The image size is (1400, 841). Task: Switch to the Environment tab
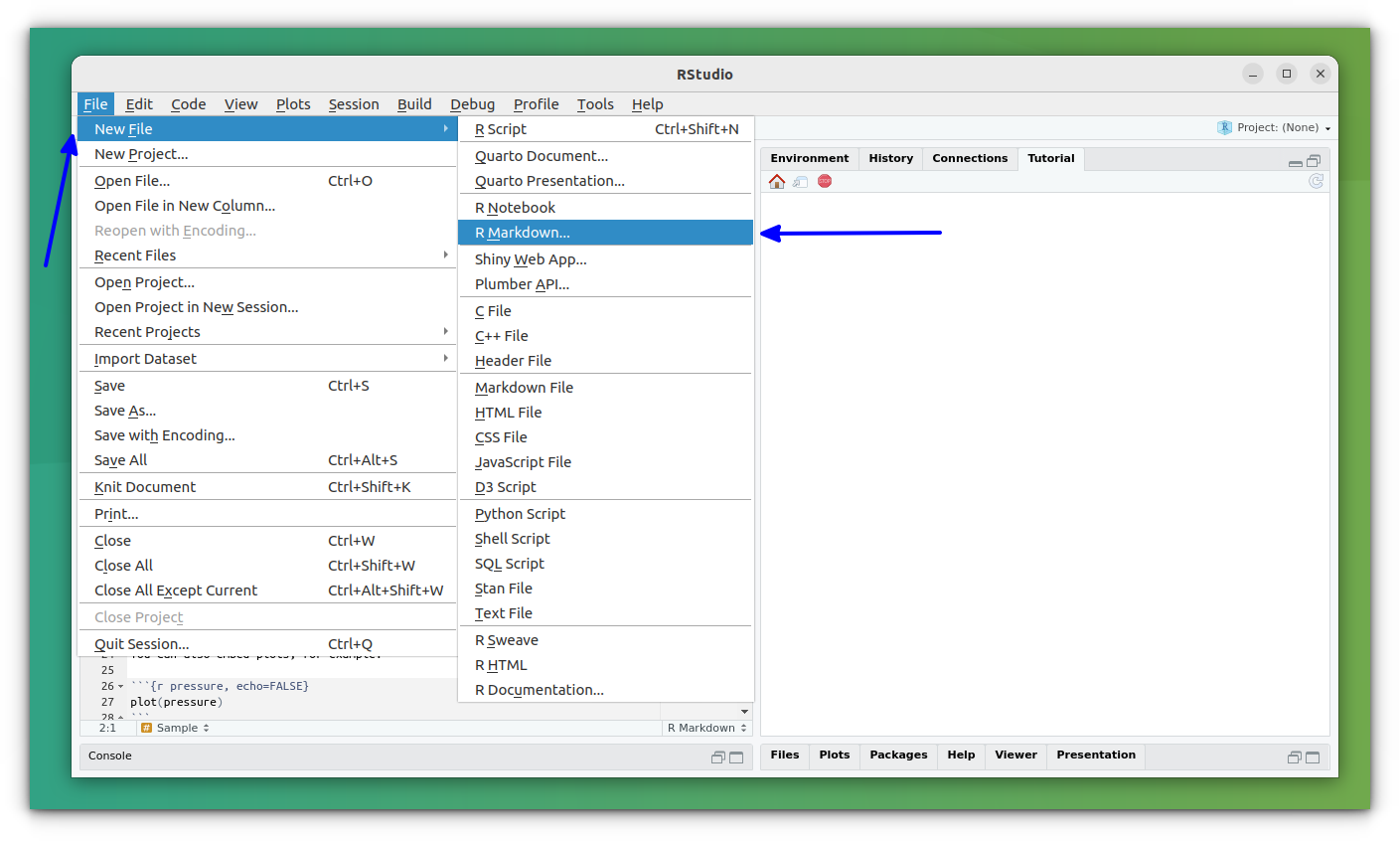(809, 159)
